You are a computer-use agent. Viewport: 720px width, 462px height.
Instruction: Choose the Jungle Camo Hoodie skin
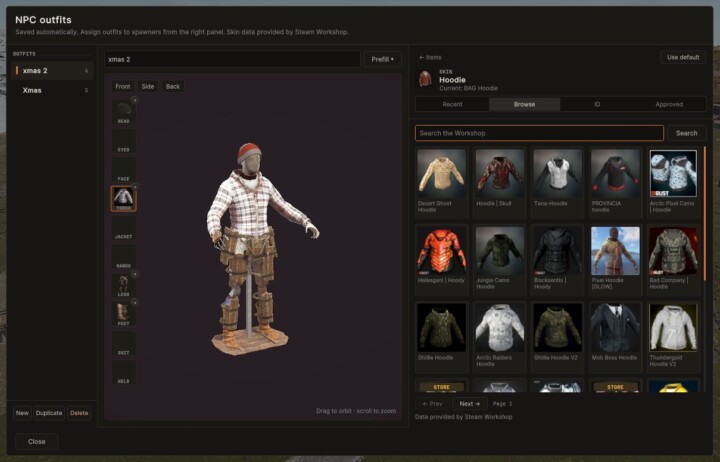[x=499, y=259]
